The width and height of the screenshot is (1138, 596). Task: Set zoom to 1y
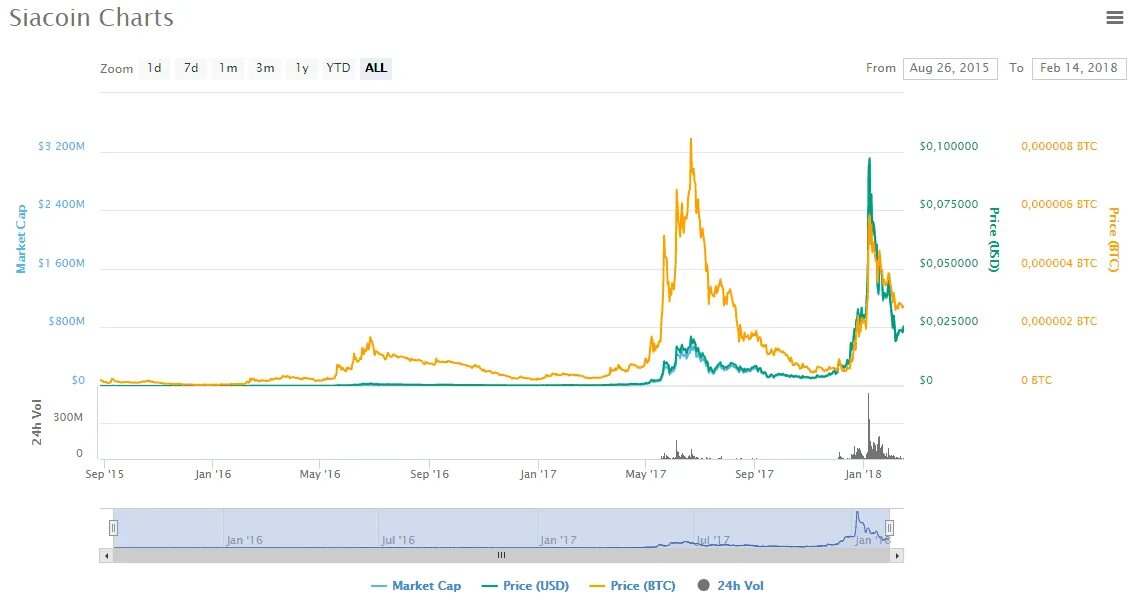click(302, 68)
